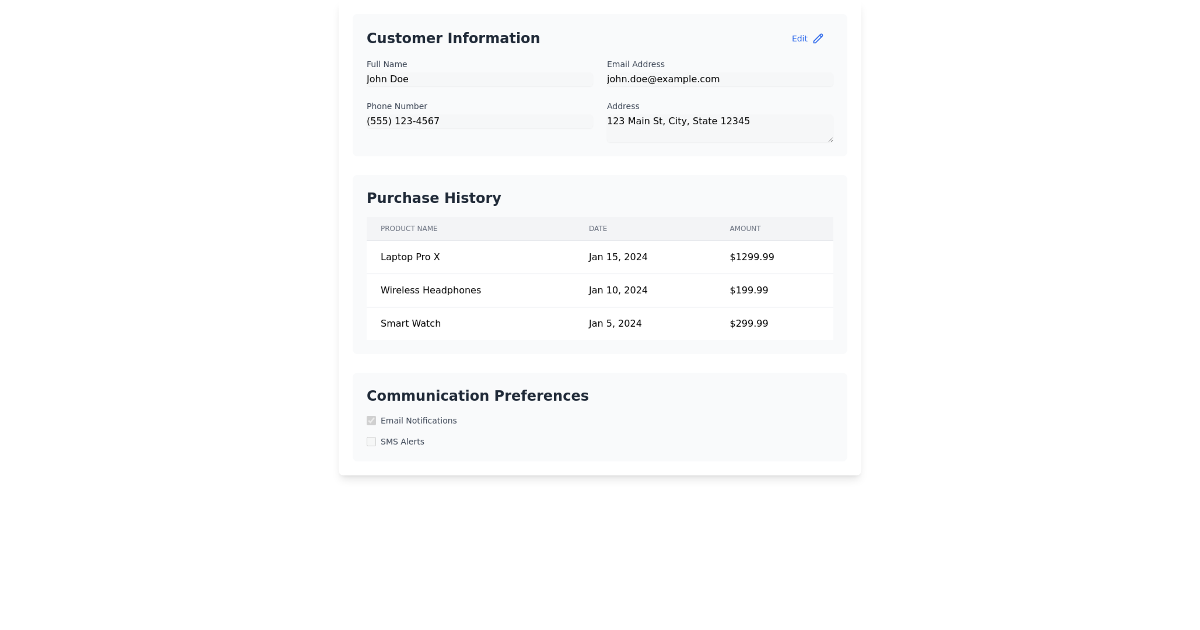Focus the Phone Number input

[478, 121]
